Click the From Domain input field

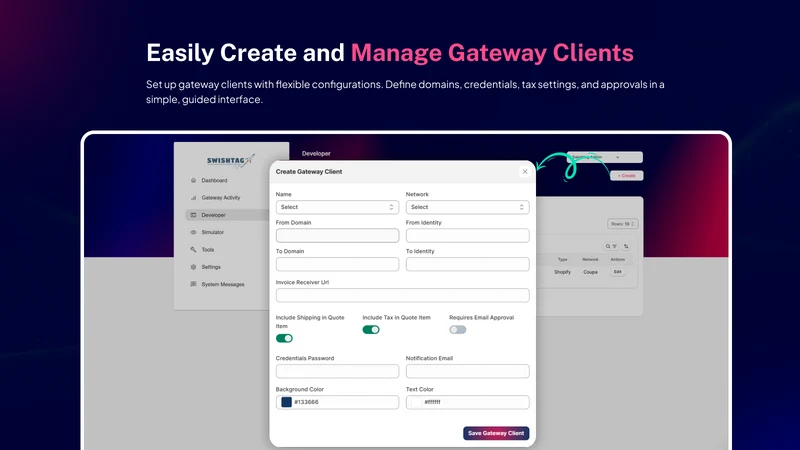(337, 236)
